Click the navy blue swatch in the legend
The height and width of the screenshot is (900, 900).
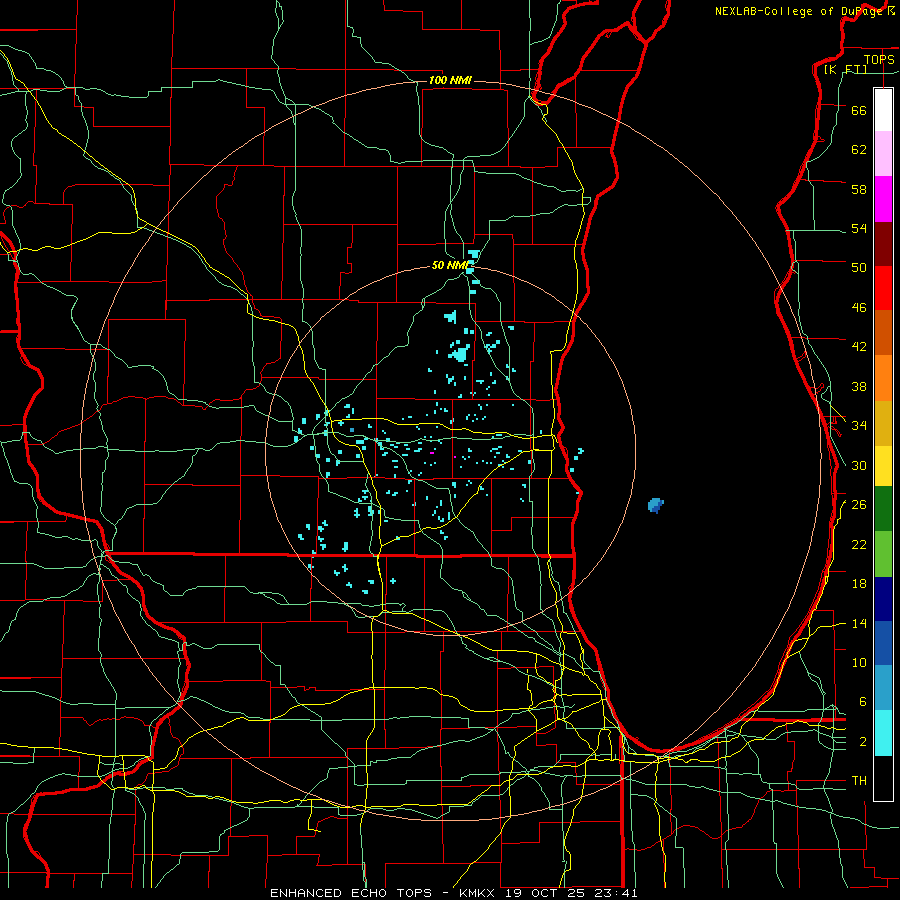883,599
